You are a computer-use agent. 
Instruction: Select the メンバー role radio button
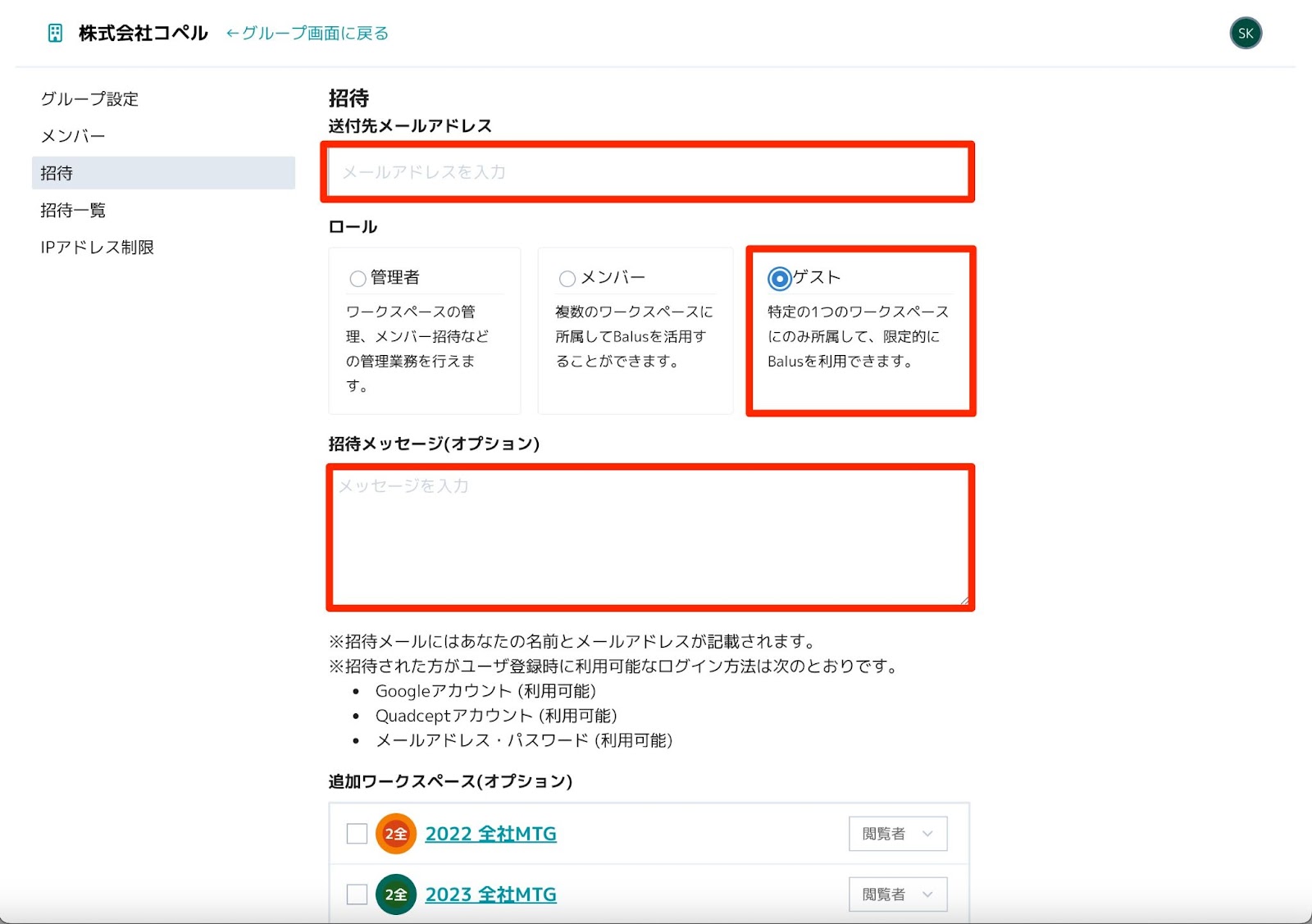pos(567,279)
